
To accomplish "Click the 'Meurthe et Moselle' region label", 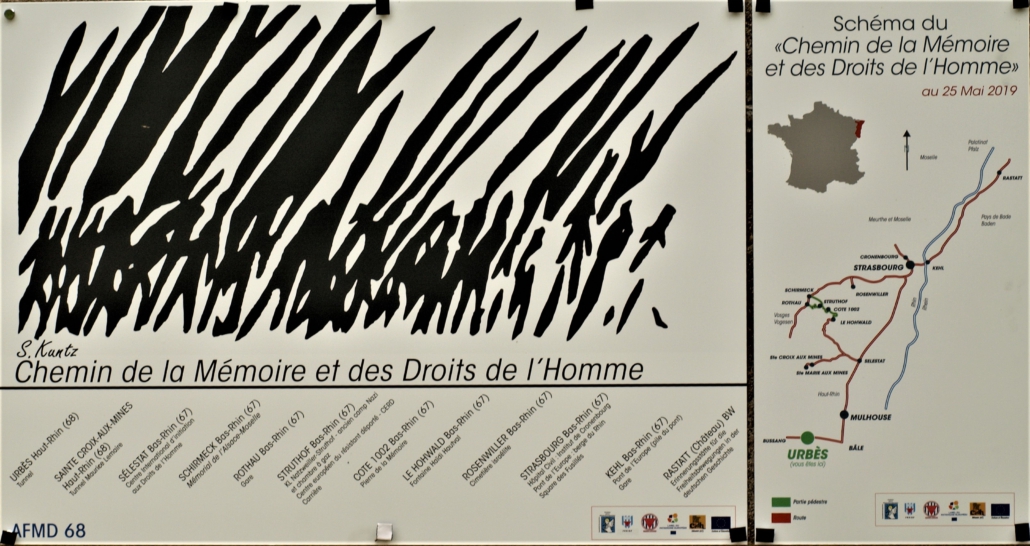I will coord(889,219).
